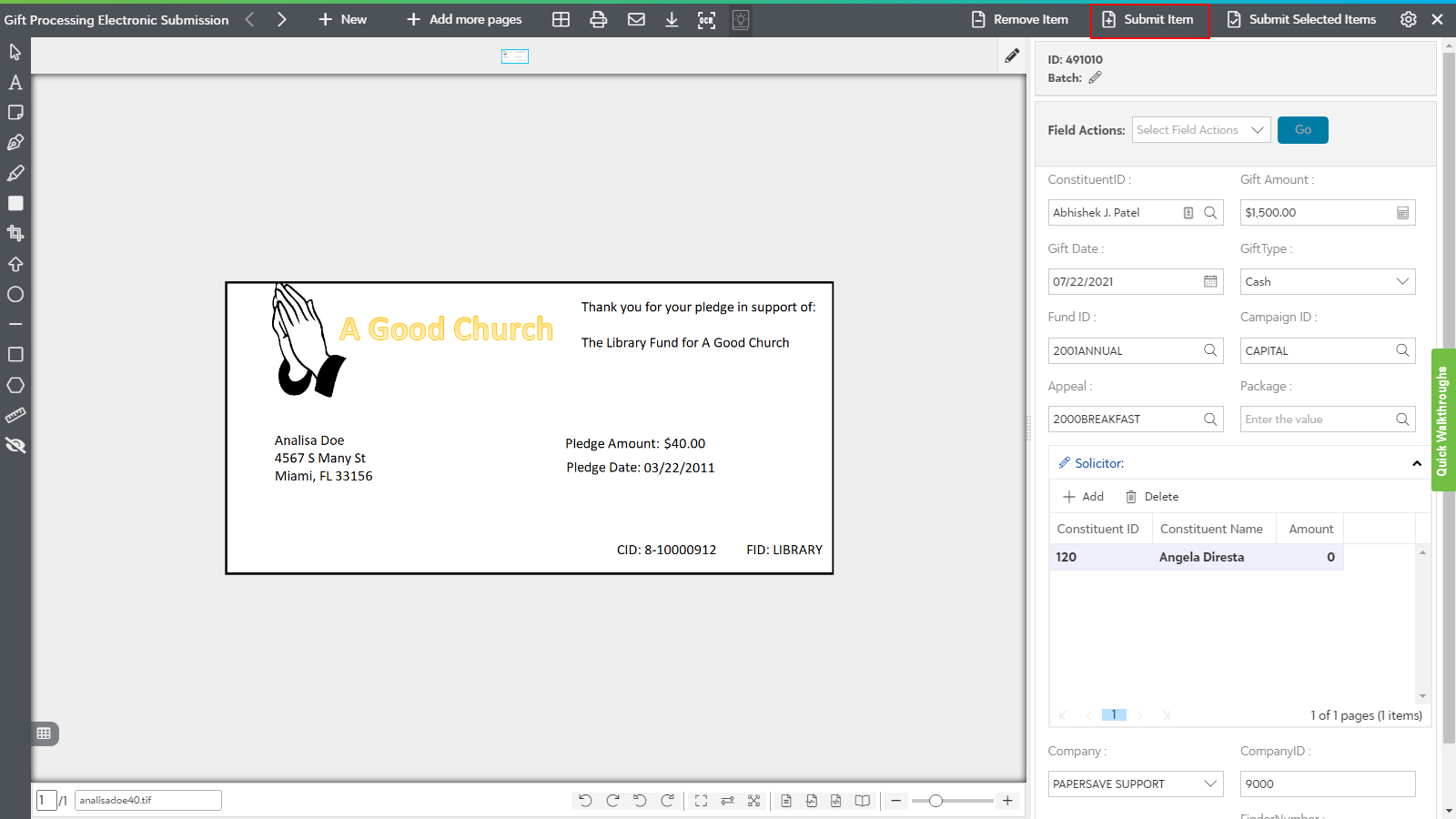Open the Select Field Actions dropdown
1456x819 pixels.
(x=1200, y=130)
